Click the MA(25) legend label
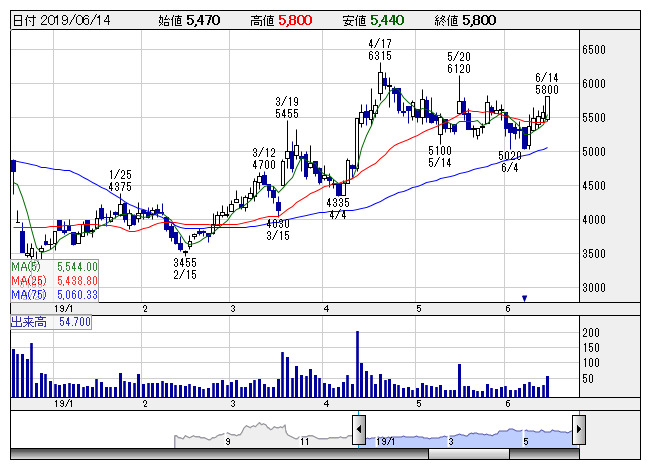652x469 pixels. coord(29,281)
